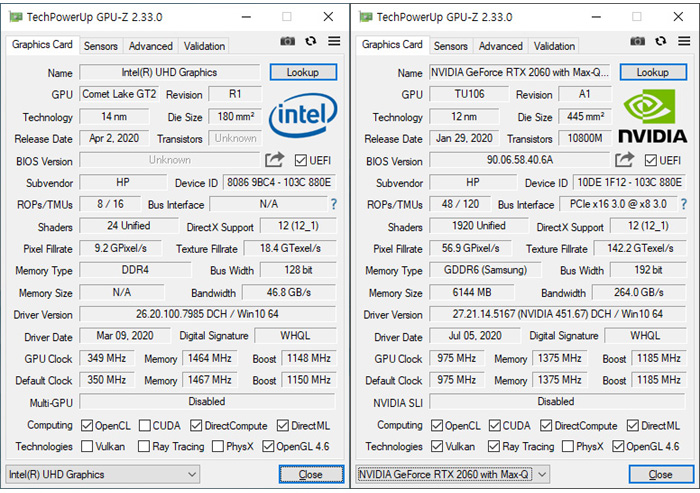Click Memory Type field GDDR6 (Samsung)
This screenshot has height=493, width=700.
pos(485,270)
